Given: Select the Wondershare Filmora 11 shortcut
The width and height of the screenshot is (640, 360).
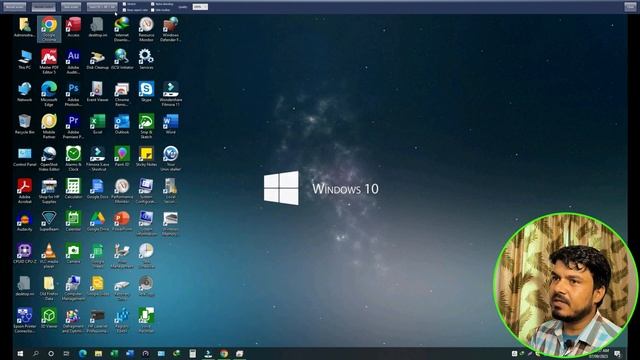Looking at the screenshot, I should 171,93.
